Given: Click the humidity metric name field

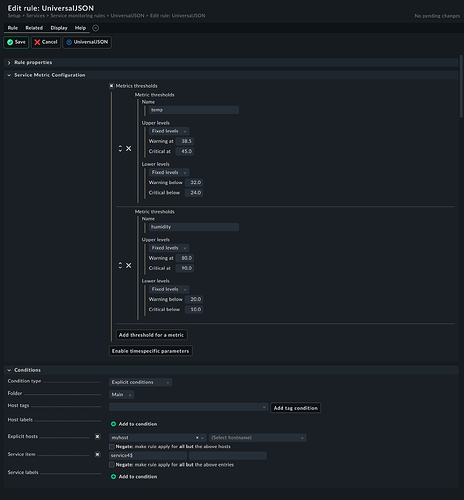Looking at the screenshot, I should [x=194, y=227].
